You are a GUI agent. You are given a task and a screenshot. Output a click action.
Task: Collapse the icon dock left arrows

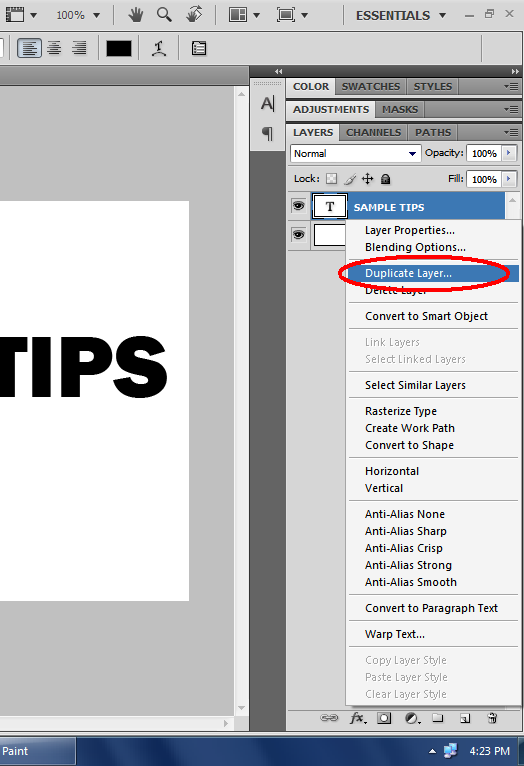pos(278,71)
